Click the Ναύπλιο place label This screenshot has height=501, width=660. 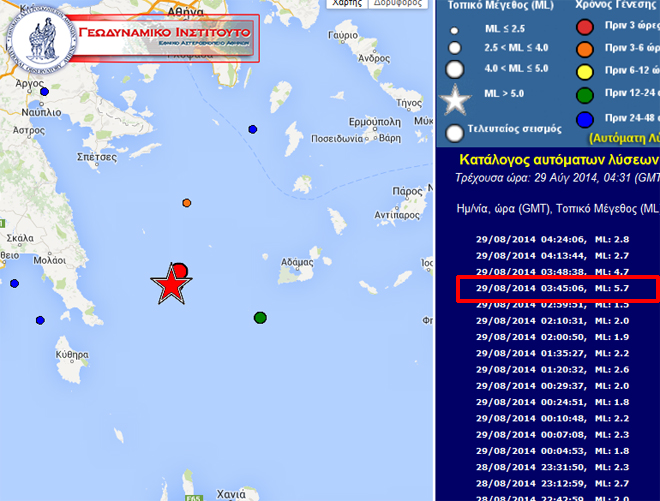41,112
